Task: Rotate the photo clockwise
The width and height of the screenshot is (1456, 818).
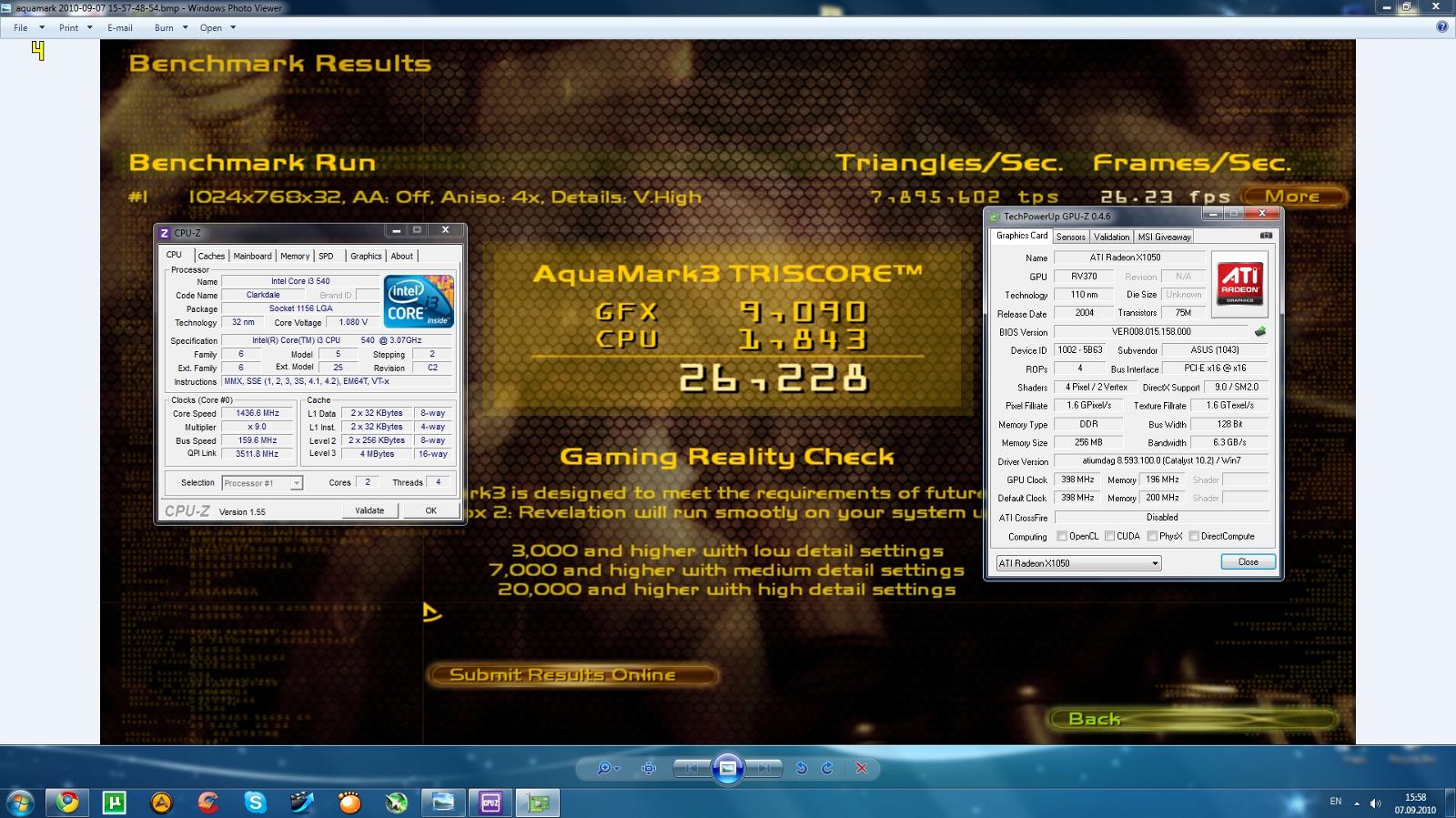Action: pyautogui.click(x=827, y=768)
